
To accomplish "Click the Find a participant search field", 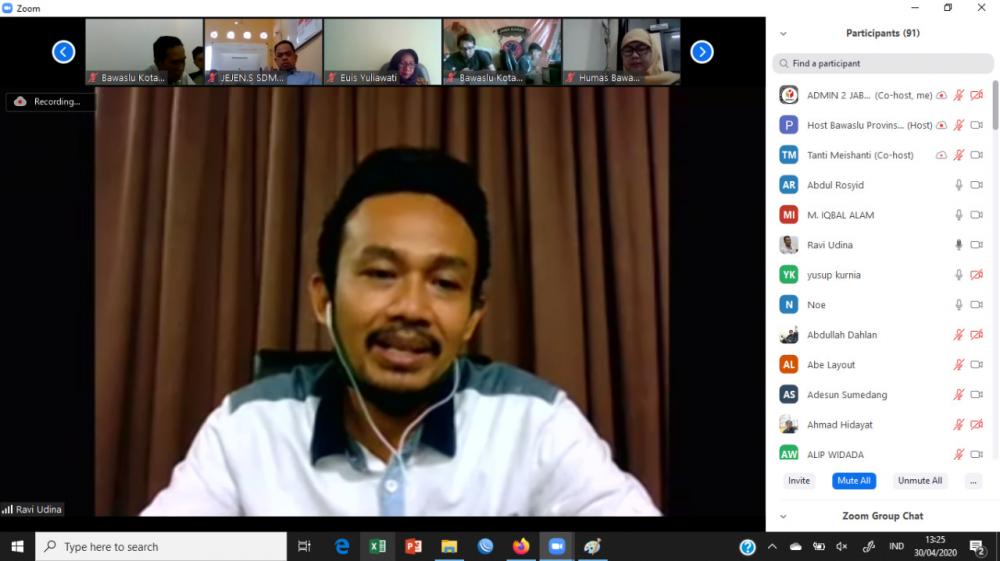I will [x=883, y=64].
